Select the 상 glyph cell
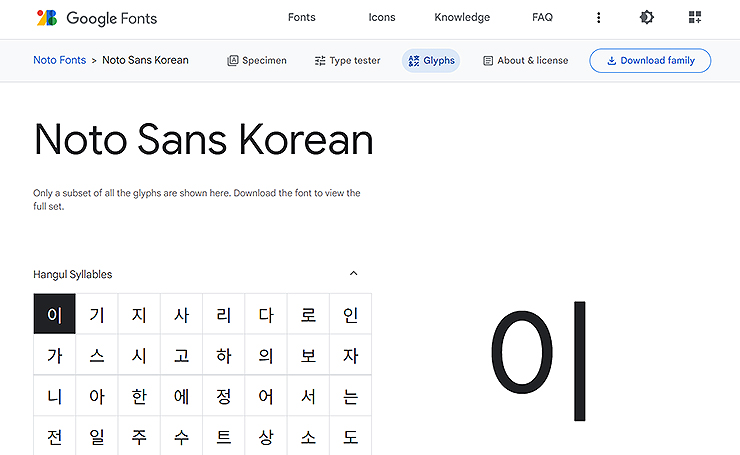This screenshot has width=740, height=455. [x=266, y=436]
